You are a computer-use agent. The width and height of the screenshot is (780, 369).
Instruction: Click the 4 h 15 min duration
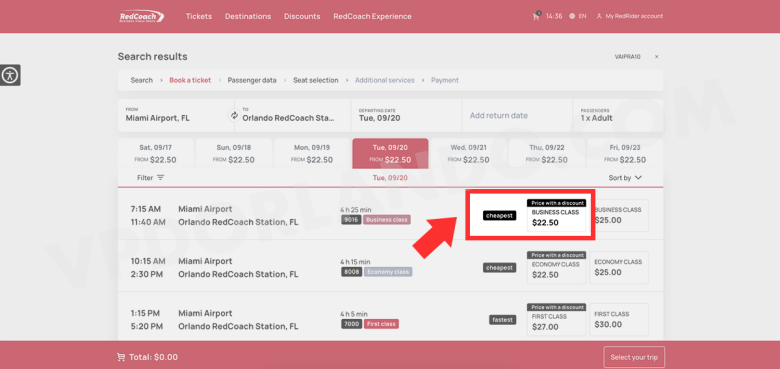coord(355,262)
